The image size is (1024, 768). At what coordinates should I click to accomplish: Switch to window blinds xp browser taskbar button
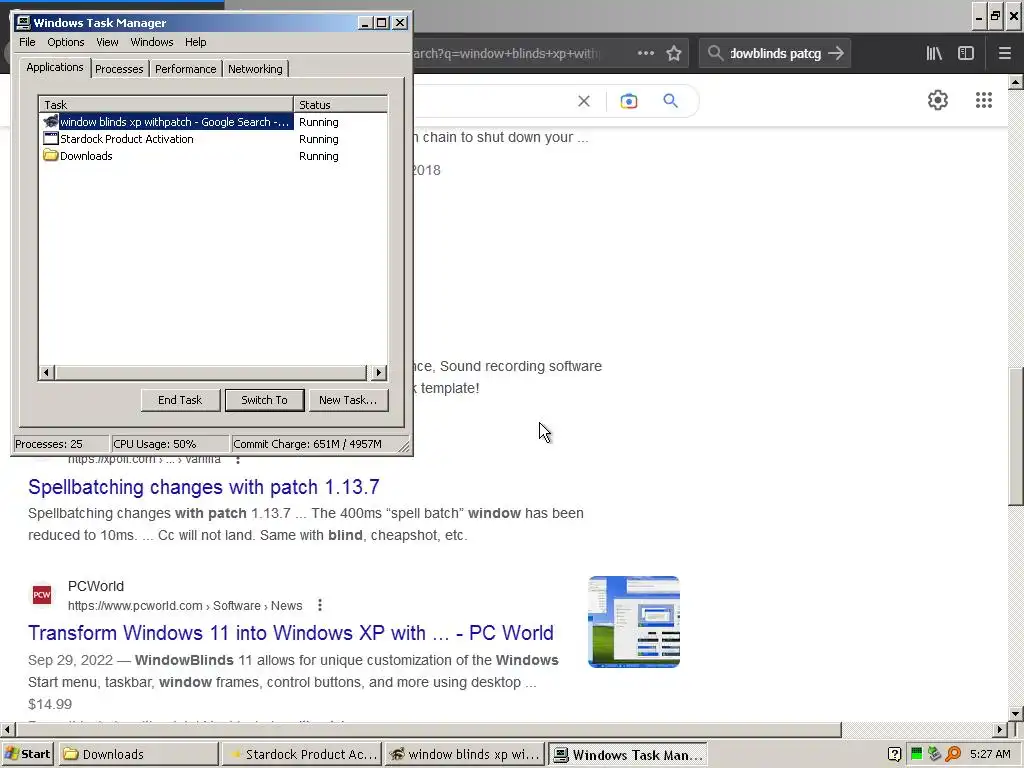(464, 754)
